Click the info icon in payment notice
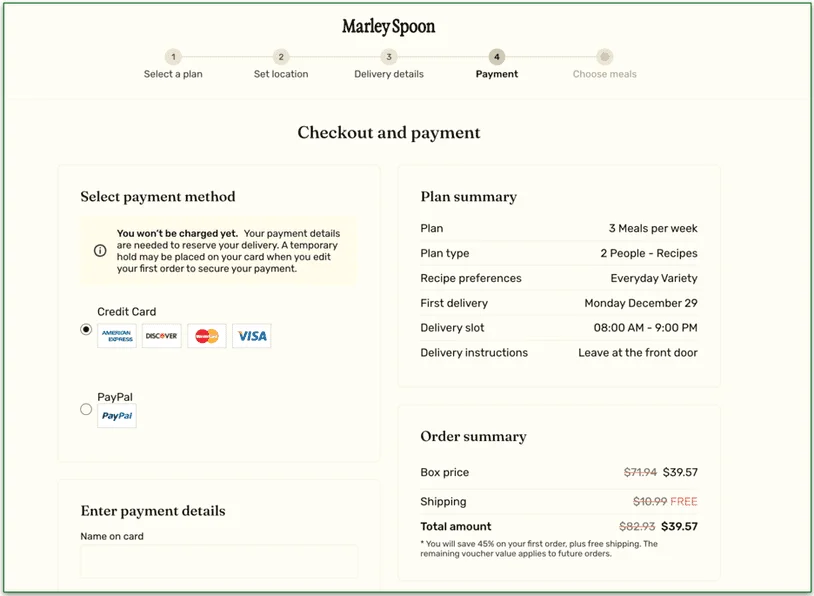Image resolution: width=814 pixels, height=596 pixels. coord(100,251)
